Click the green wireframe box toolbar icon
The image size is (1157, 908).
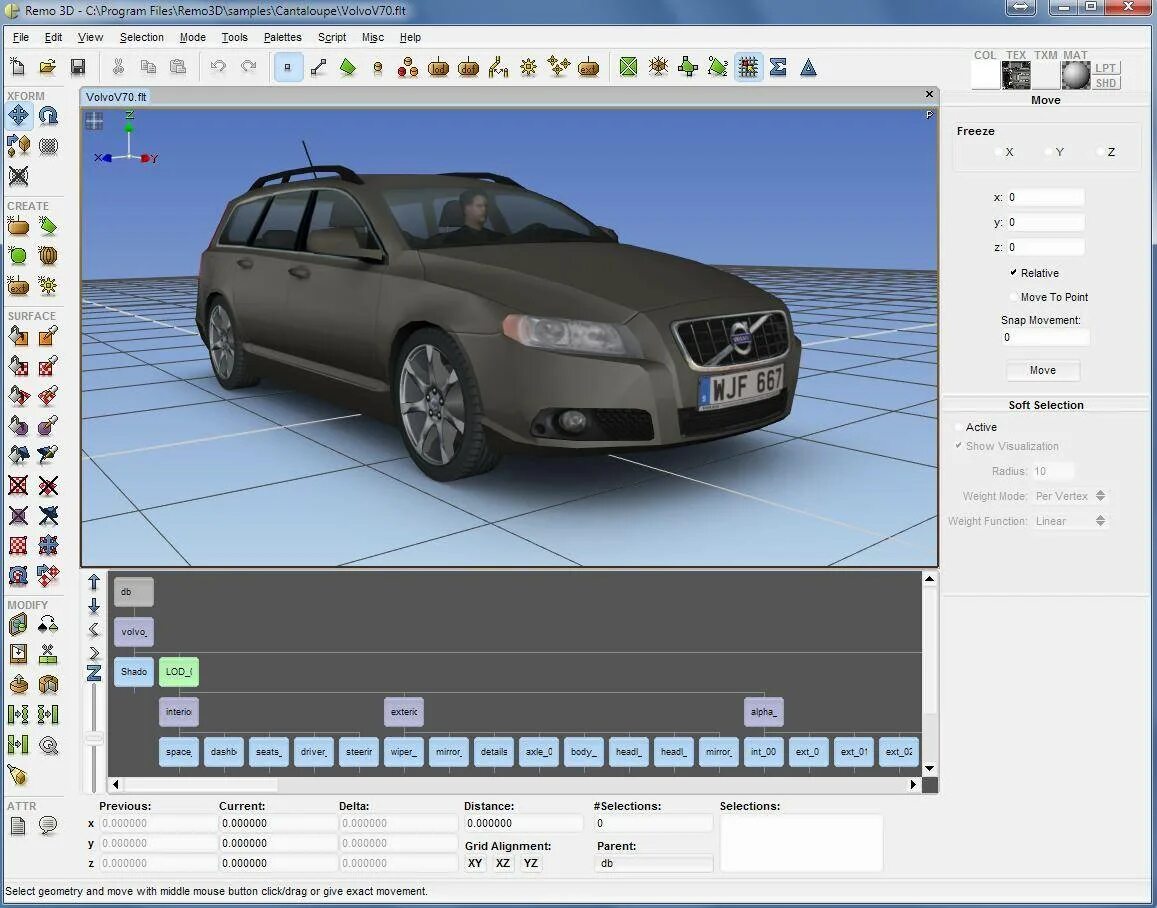pyautogui.click(x=628, y=67)
